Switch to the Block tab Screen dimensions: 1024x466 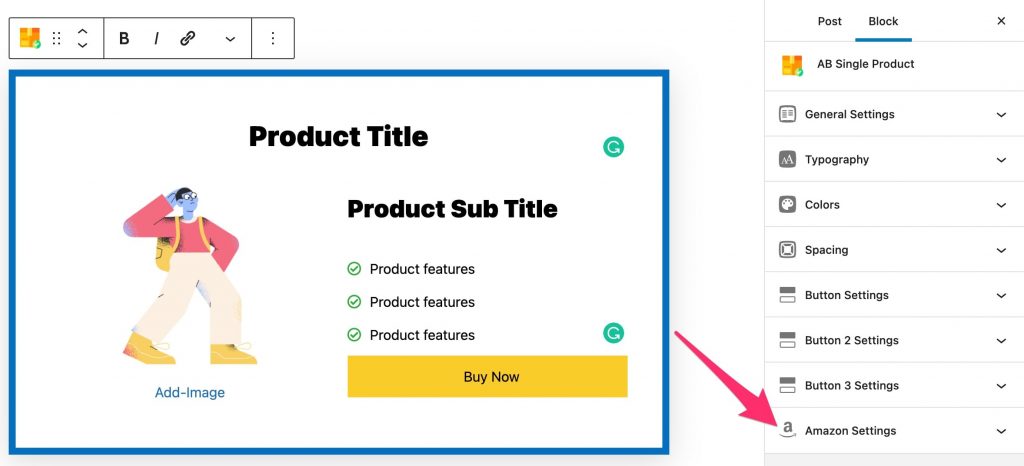[x=883, y=21]
